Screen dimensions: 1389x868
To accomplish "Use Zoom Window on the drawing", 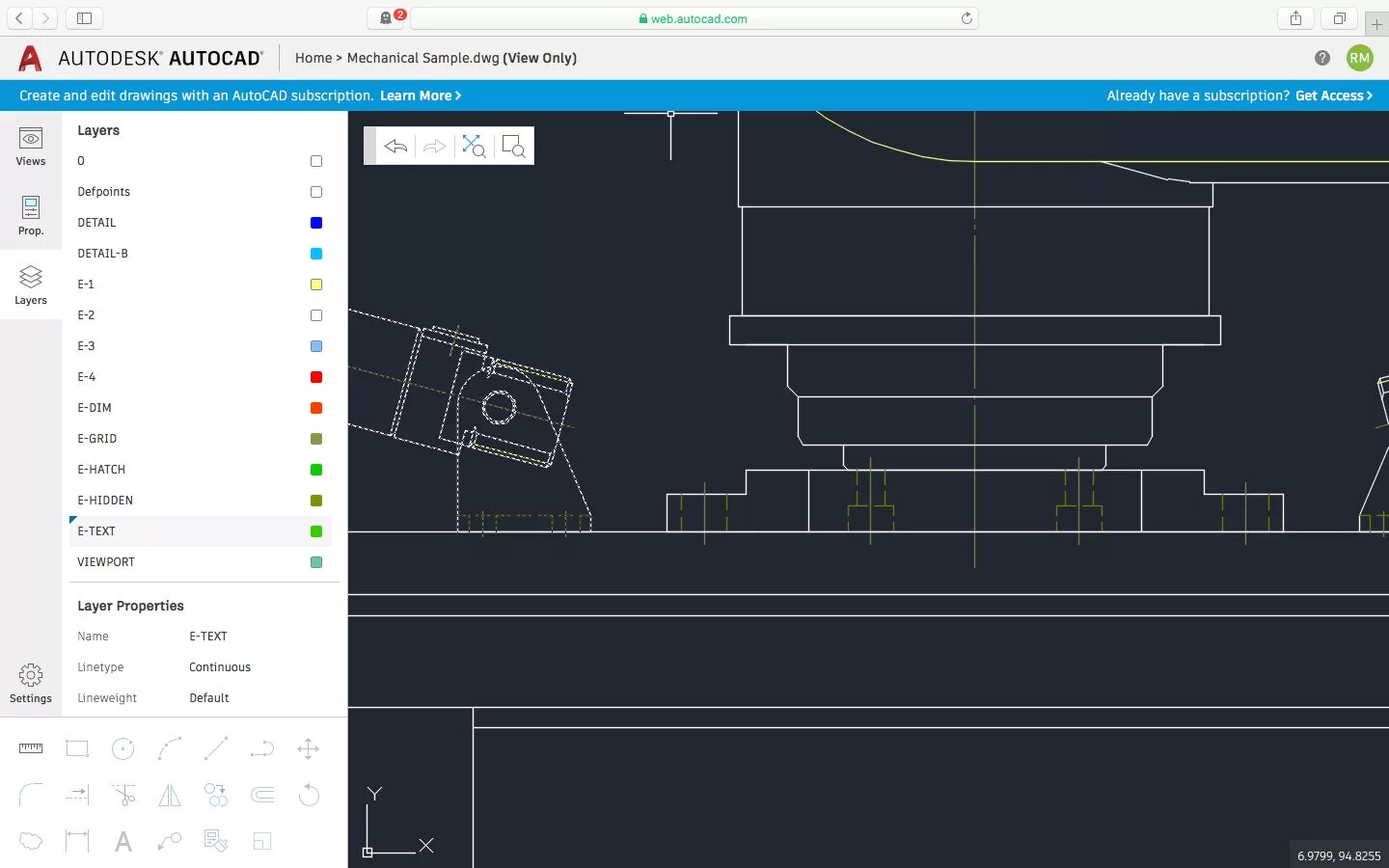I will coord(514,146).
